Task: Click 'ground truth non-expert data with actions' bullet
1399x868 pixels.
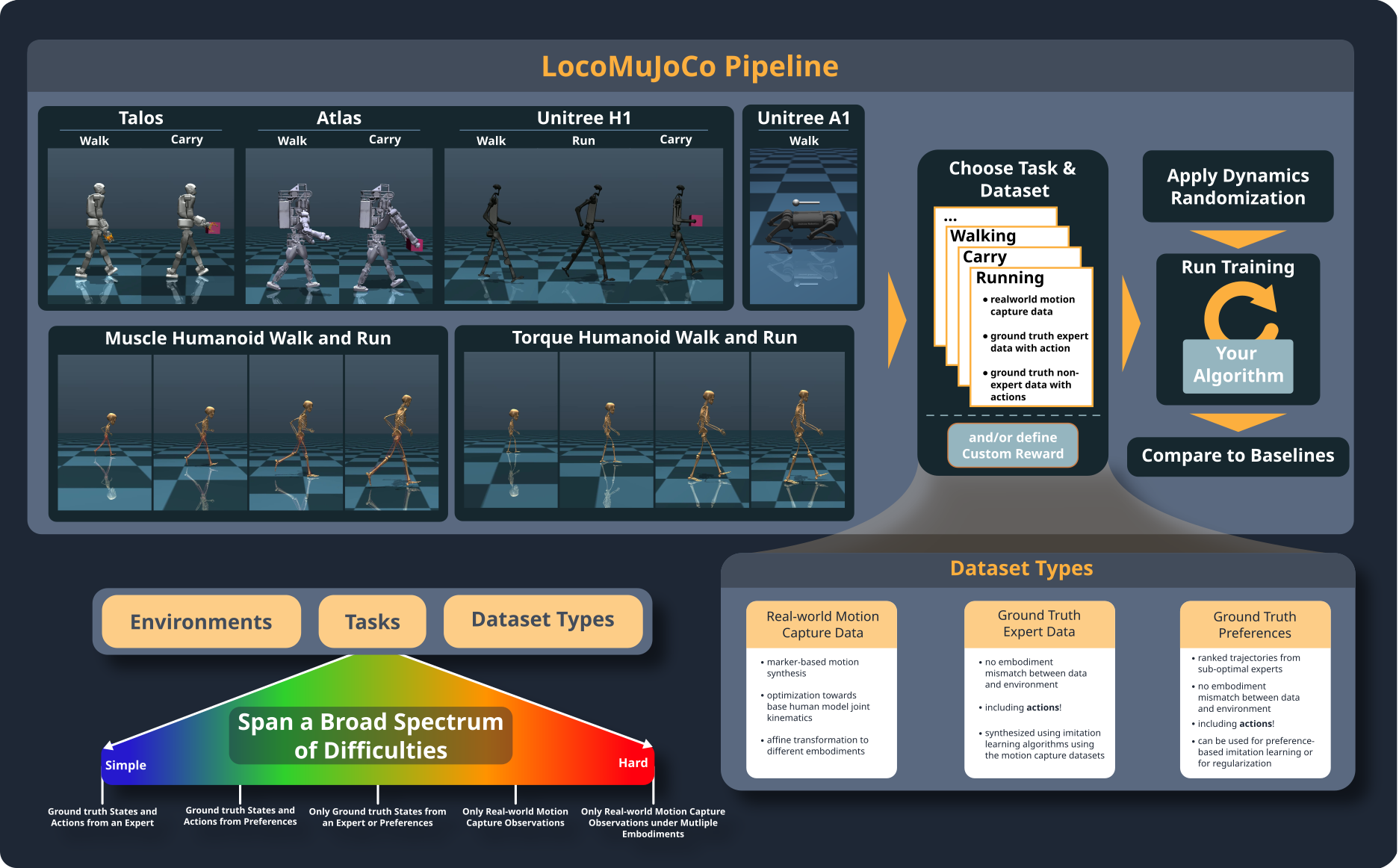Action: coord(1031,385)
